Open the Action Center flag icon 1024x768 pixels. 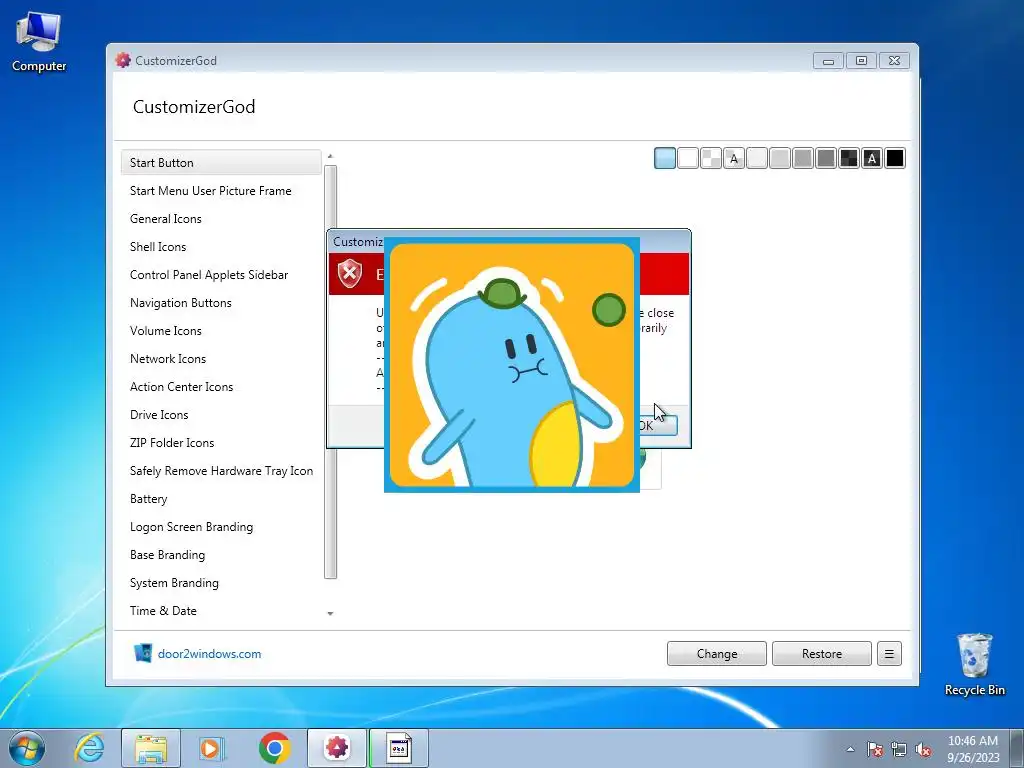point(875,749)
